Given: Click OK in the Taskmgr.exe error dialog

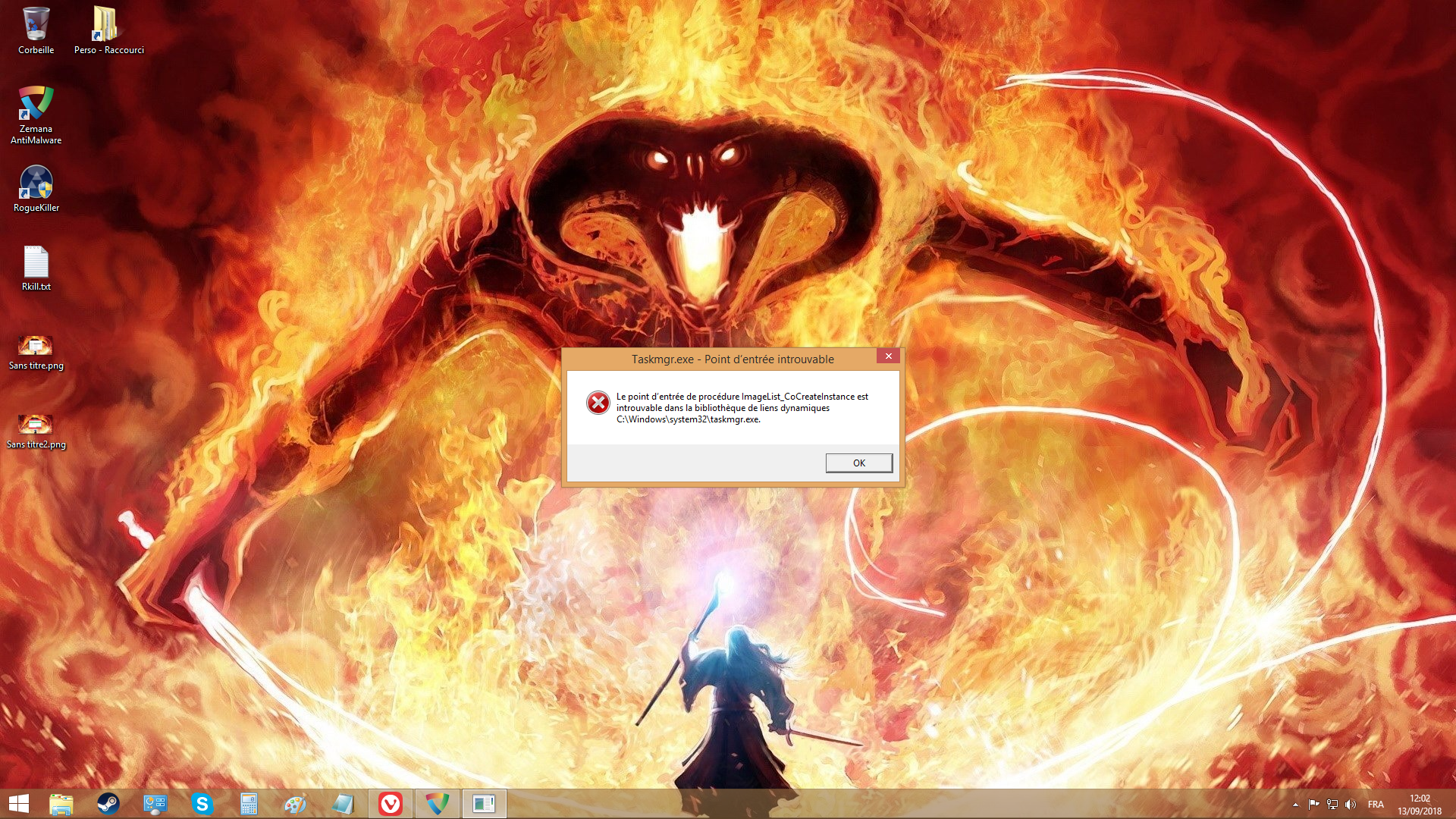Looking at the screenshot, I should 858,463.
